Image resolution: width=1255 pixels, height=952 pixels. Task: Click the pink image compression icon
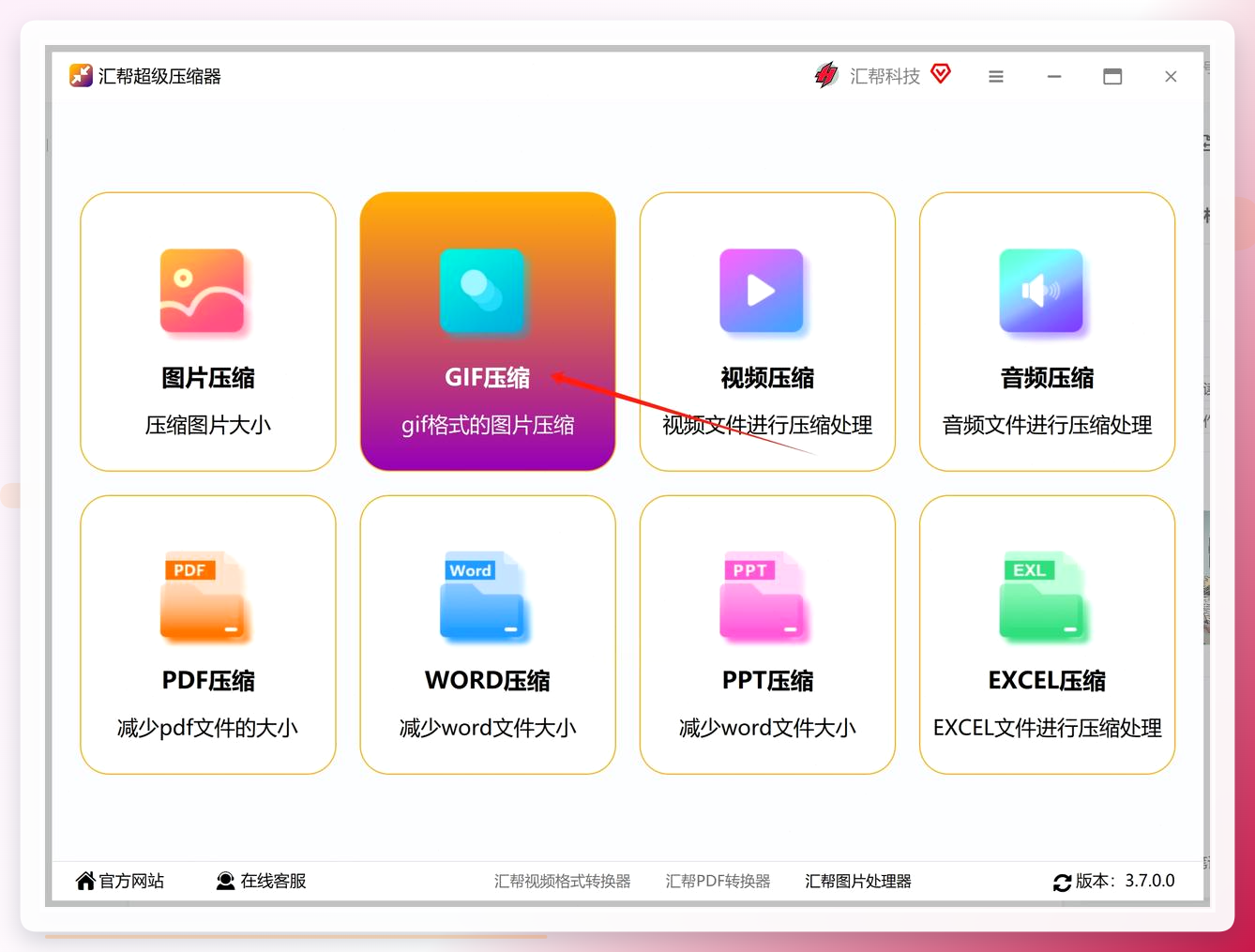(x=203, y=291)
